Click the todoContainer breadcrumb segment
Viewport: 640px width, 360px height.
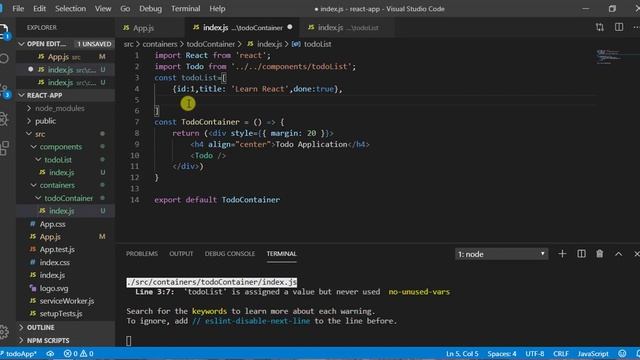click(x=211, y=44)
